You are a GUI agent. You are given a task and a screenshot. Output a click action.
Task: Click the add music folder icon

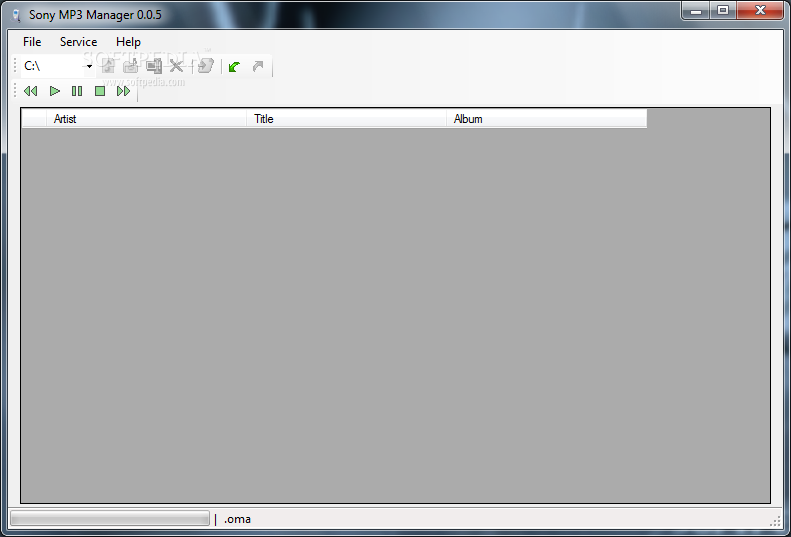131,66
